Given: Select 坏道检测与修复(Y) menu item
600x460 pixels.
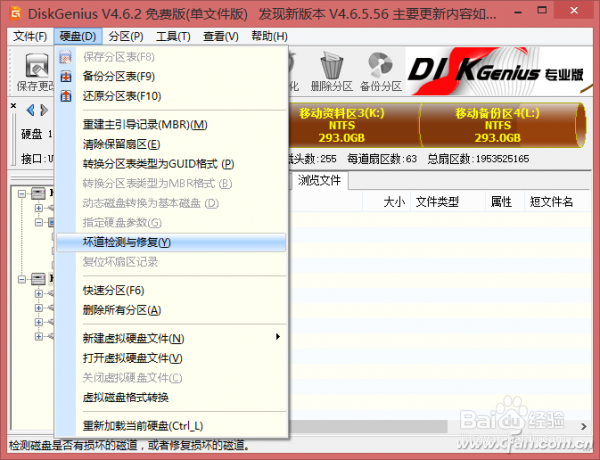Looking at the screenshot, I should coord(171,242).
